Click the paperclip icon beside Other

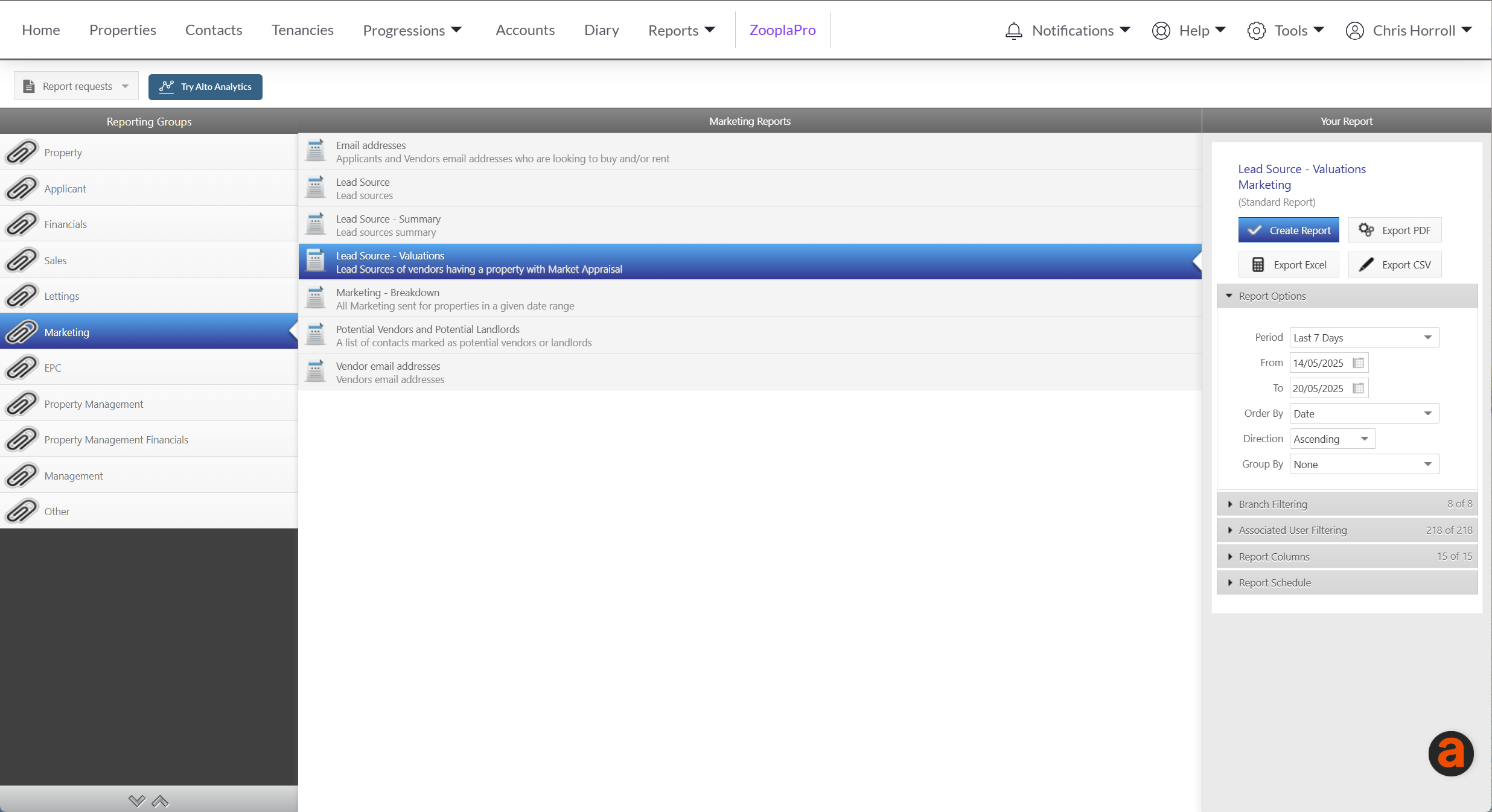point(22,511)
